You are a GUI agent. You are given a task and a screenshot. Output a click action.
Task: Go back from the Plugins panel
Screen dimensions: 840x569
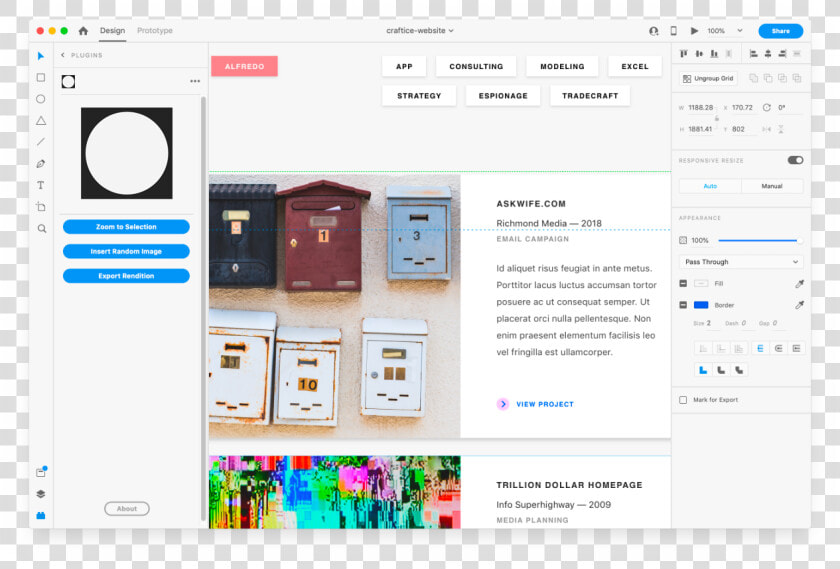pos(63,55)
